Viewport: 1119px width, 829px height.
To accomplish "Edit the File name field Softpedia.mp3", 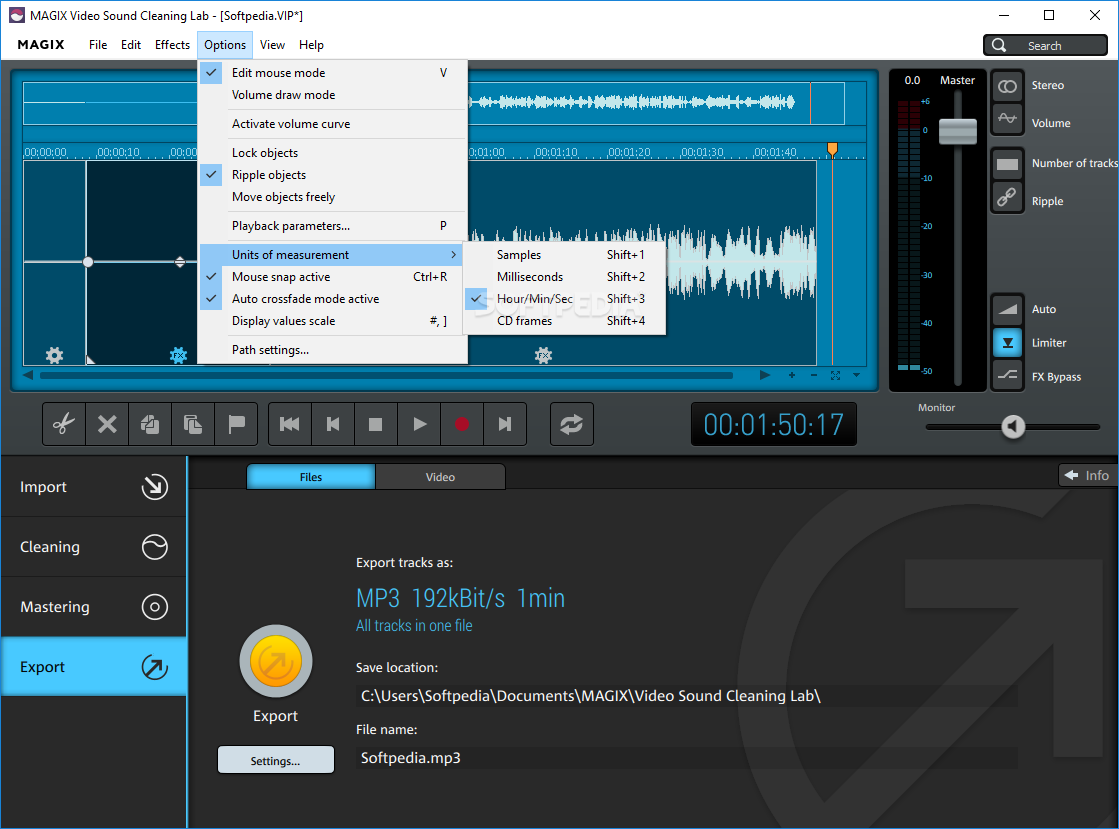I will 686,758.
